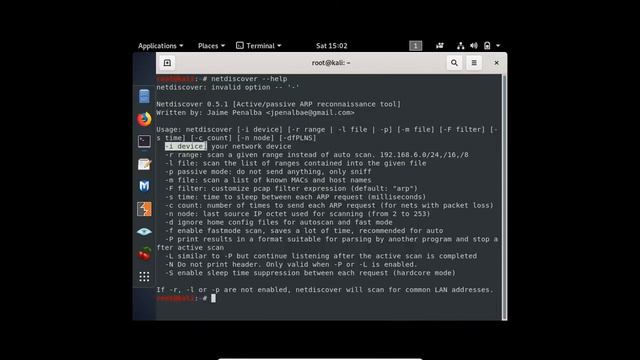
Task: Close the terminal window
Action: 496,63
